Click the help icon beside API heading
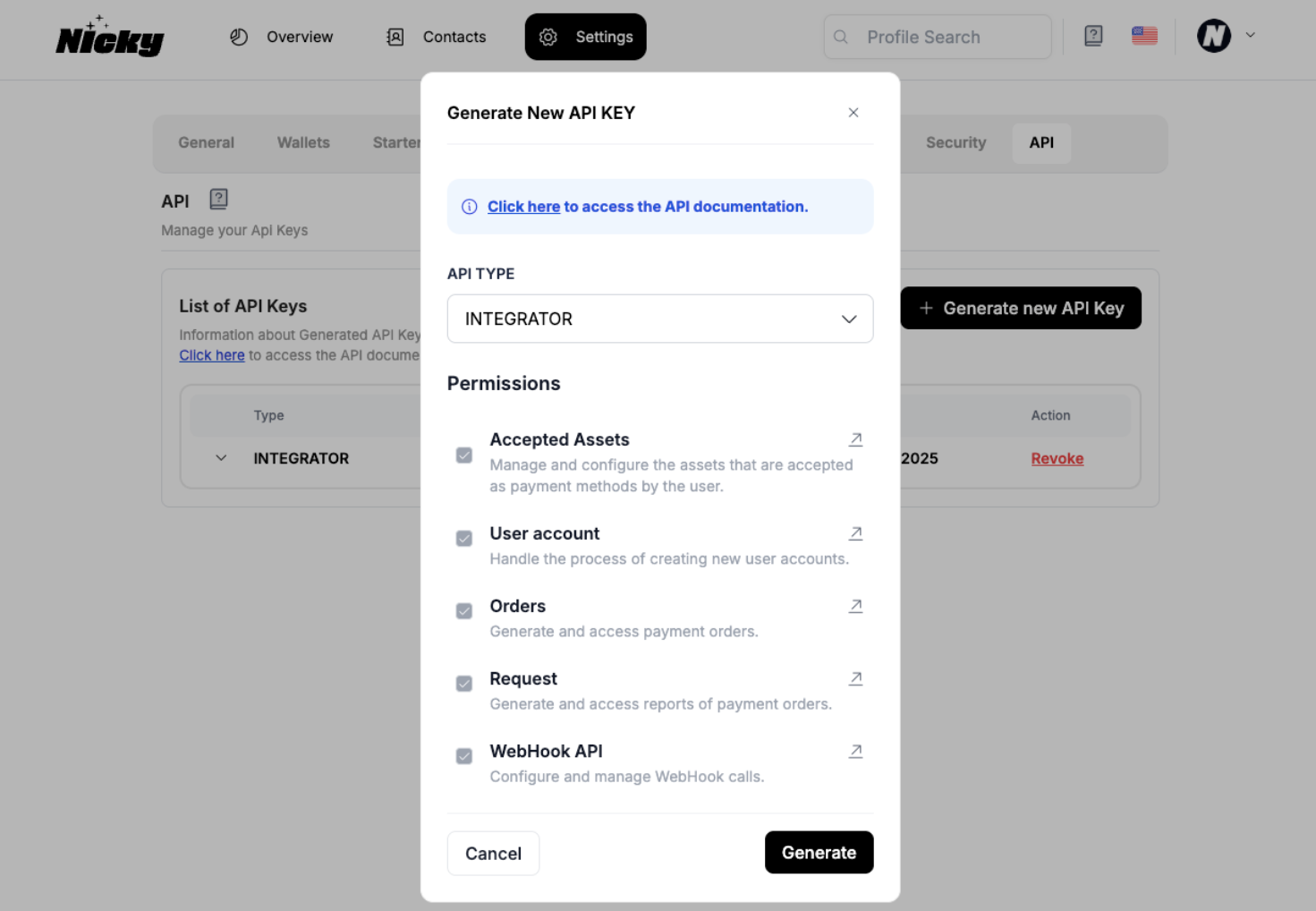Screen dimensions: 1316x911 click(218, 199)
